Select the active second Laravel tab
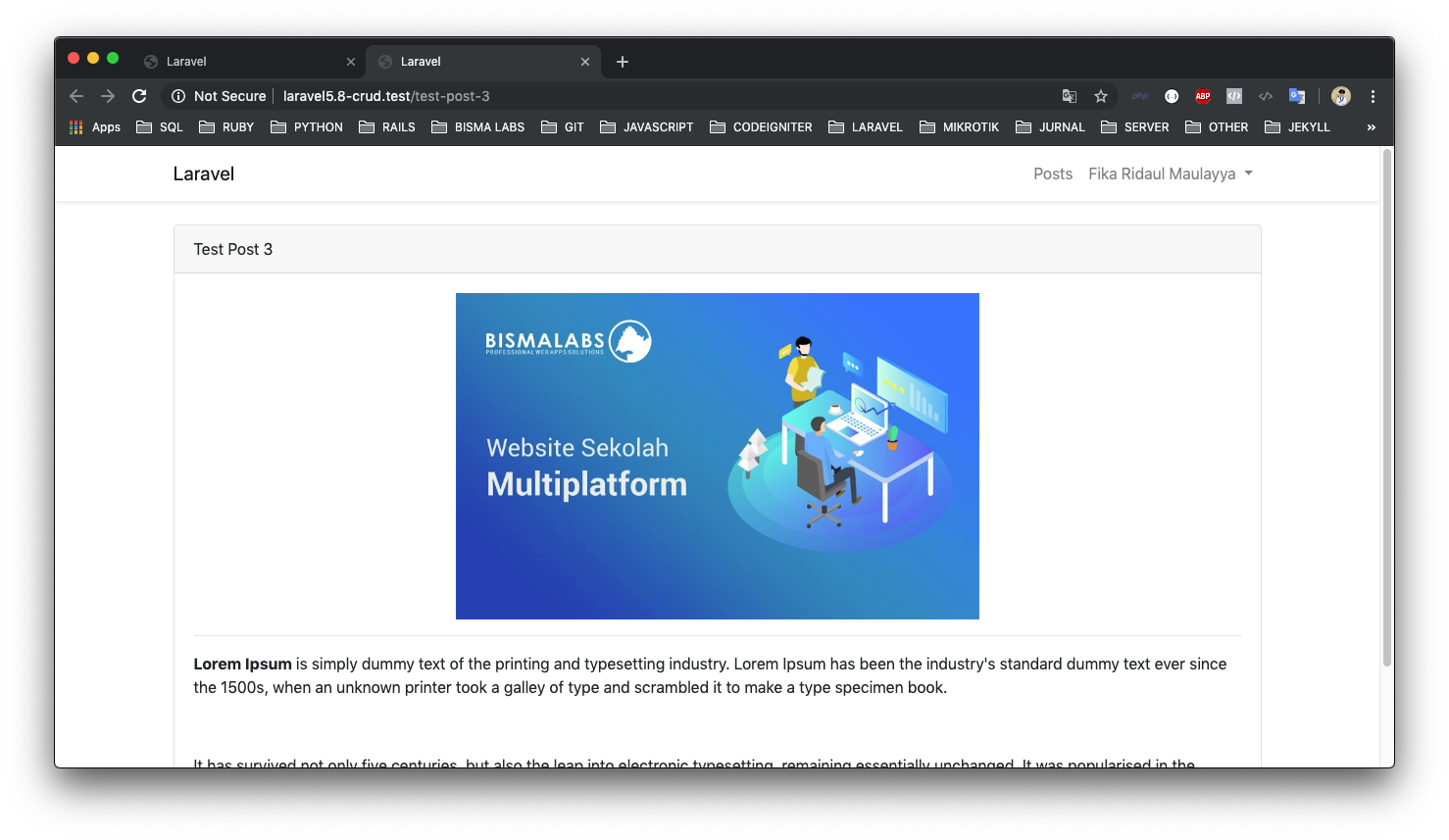The width and height of the screenshot is (1449, 840). click(x=483, y=62)
